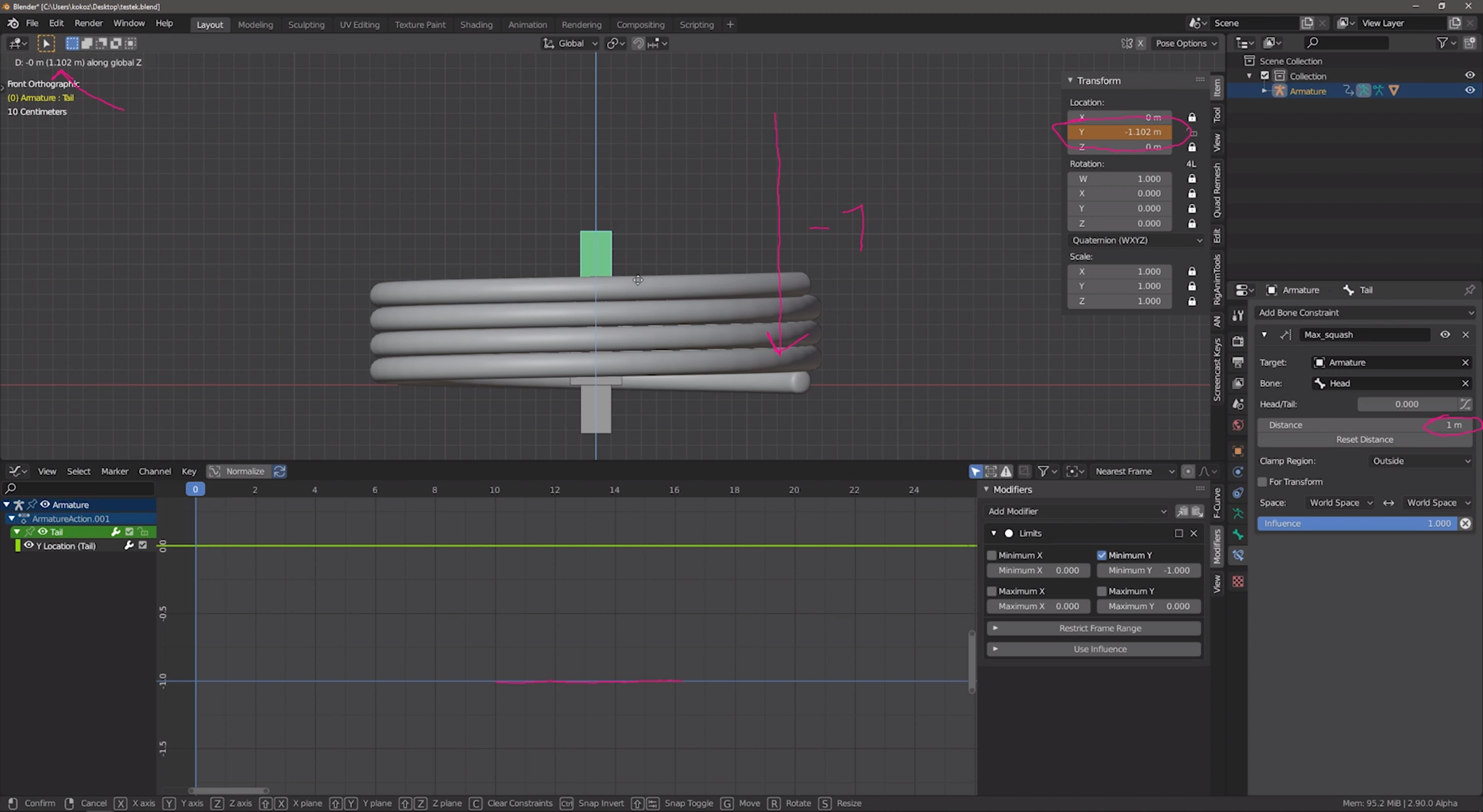The height and width of the screenshot is (812, 1483).
Task: Open the Quaternion (WXYZ) rotation mode dropdown
Action: 1135,240
